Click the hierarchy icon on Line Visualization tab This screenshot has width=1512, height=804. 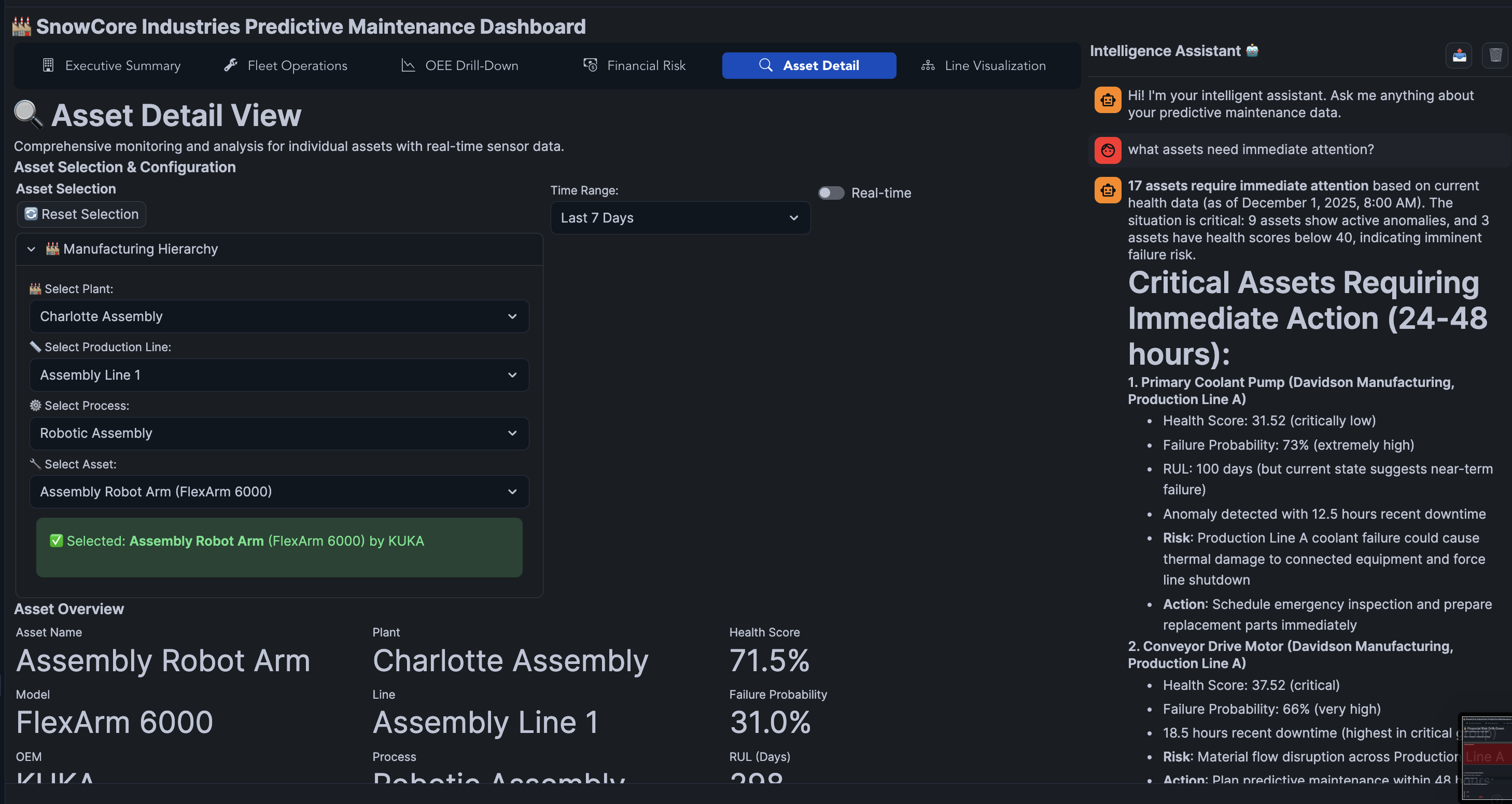pos(928,65)
